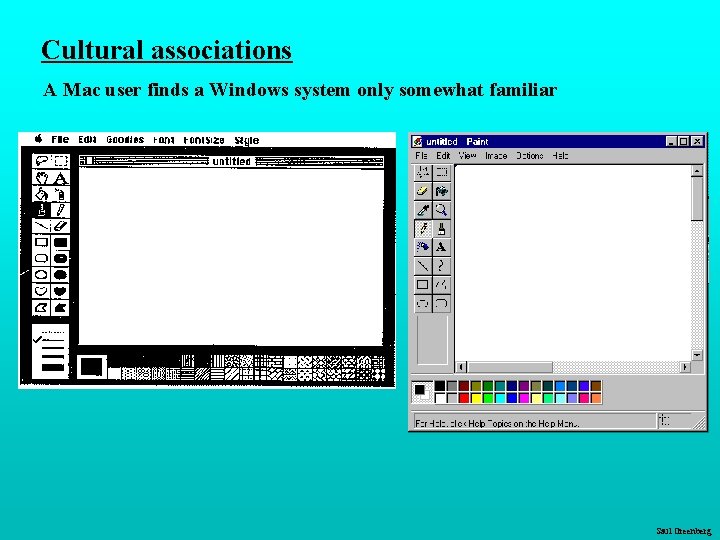Choose the grabber hand tool in MacPaint

point(42,177)
